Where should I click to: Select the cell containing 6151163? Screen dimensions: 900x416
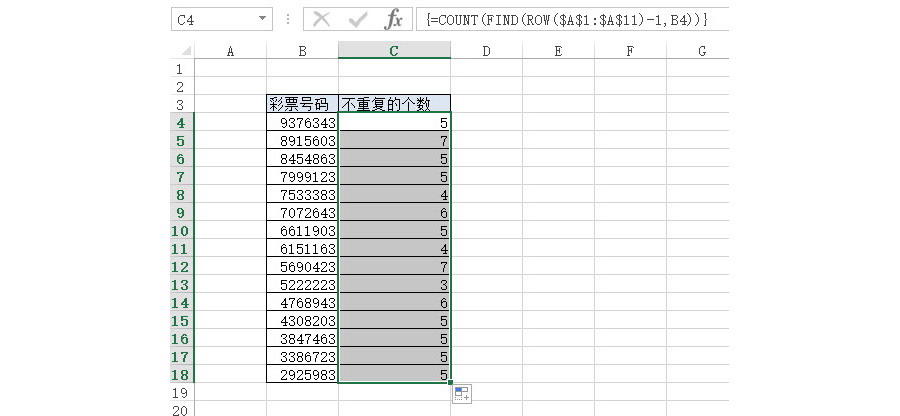tap(302, 248)
